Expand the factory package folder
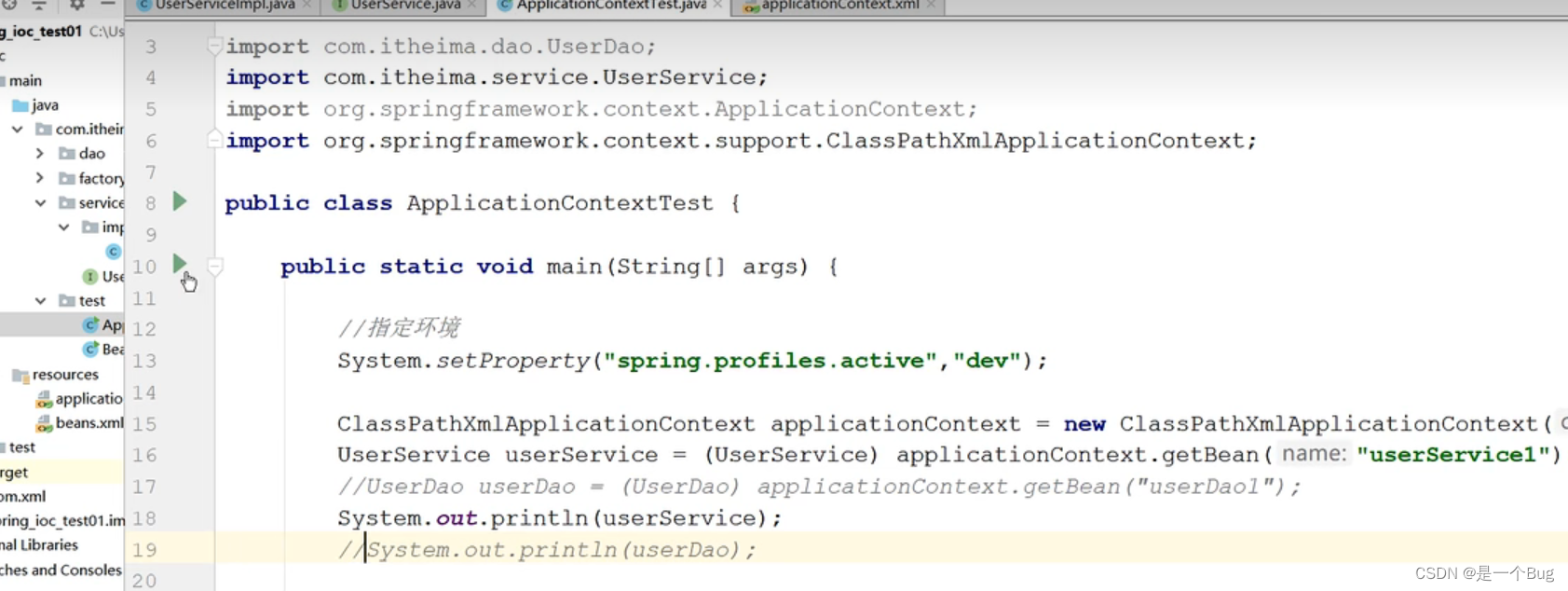 39,177
